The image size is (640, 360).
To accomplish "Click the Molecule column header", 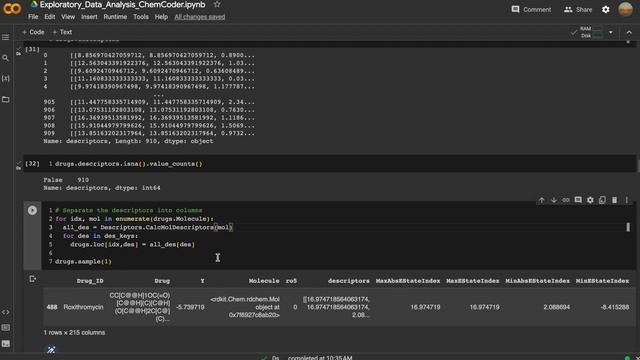I will [264, 281].
